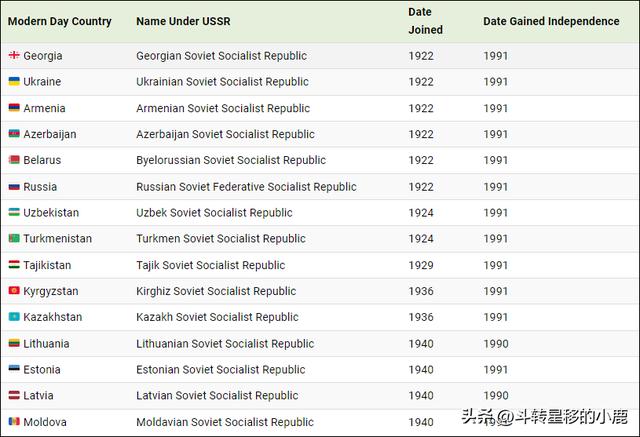Click the Kazakhstan flag icon
This screenshot has height=437, width=640.
(x=14, y=317)
